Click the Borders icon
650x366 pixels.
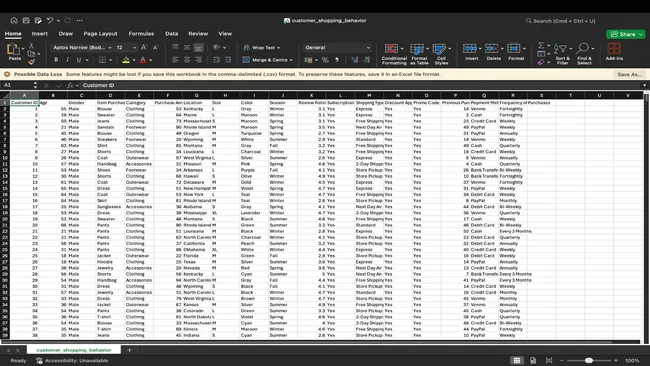(102, 60)
